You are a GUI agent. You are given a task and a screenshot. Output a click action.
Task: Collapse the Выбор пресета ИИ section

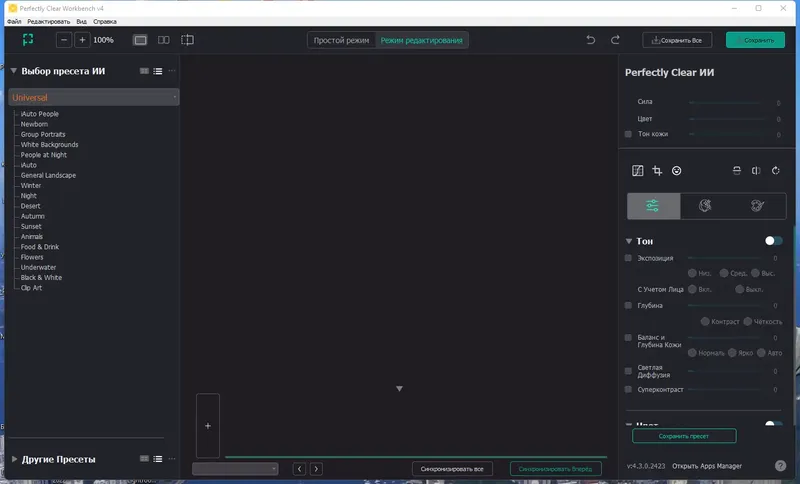pos(14,71)
